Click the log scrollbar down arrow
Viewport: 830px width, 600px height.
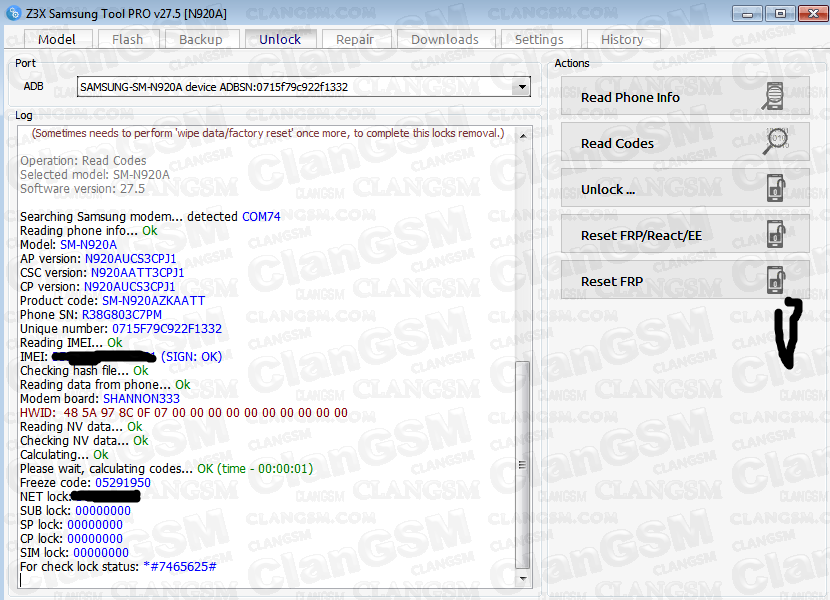click(523, 578)
